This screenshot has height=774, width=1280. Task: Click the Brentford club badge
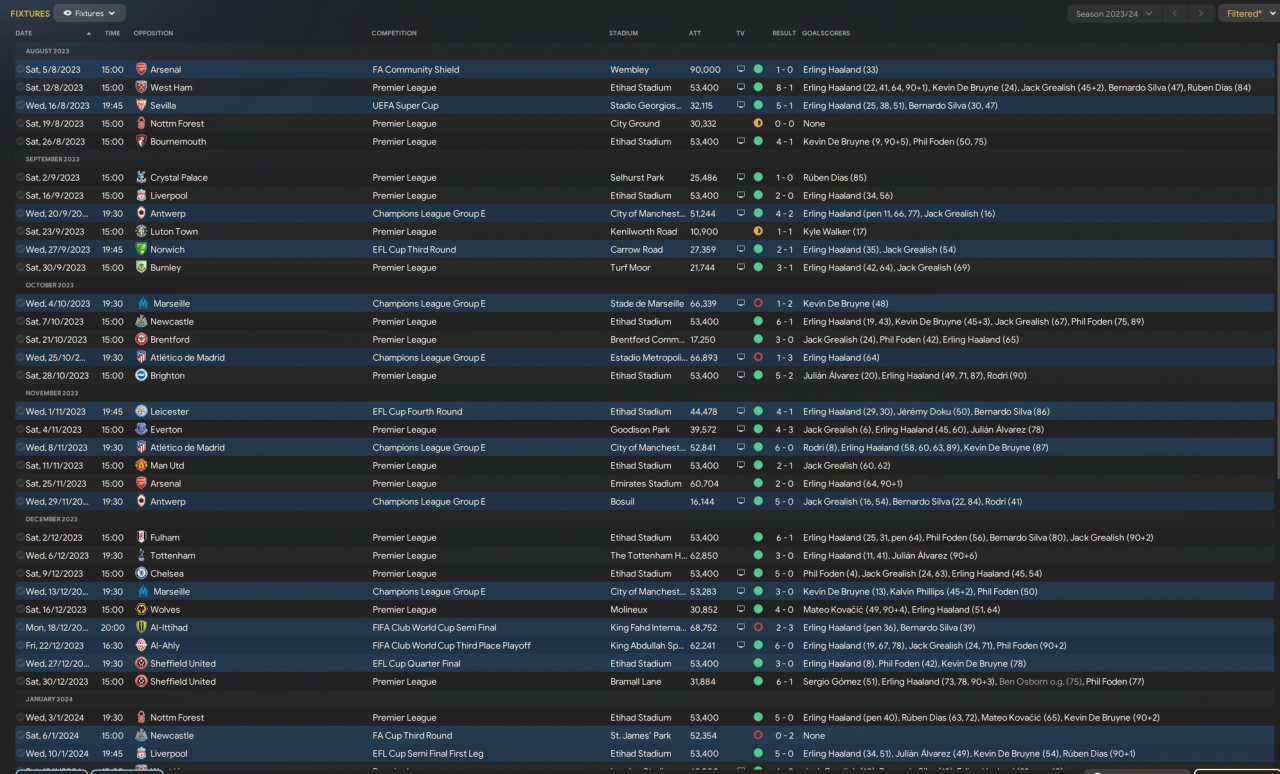tap(141, 340)
